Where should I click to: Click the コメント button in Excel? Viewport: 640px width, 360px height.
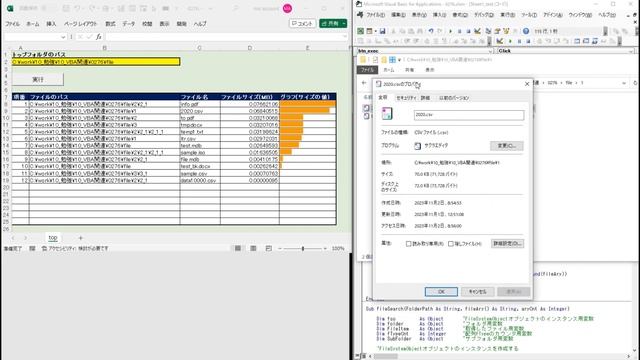click(302, 24)
